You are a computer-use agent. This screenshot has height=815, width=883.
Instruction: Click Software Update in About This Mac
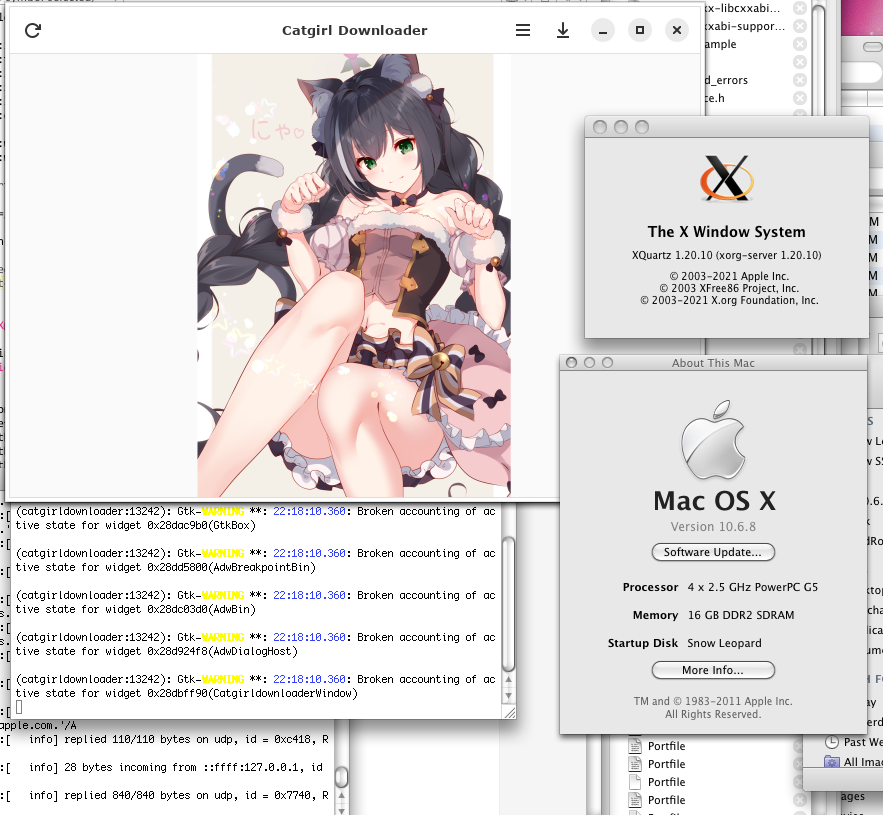click(713, 552)
